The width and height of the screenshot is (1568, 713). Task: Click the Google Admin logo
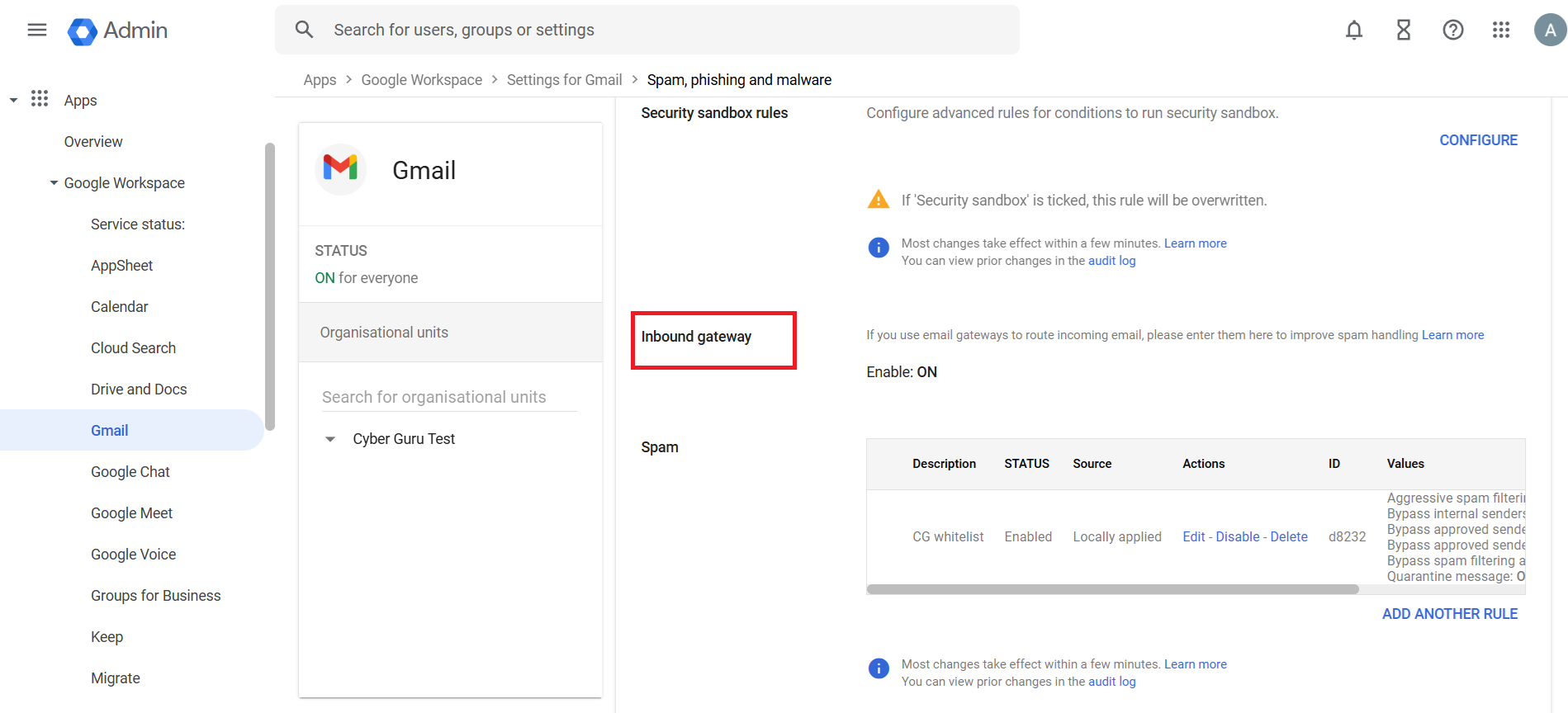[117, 31]
